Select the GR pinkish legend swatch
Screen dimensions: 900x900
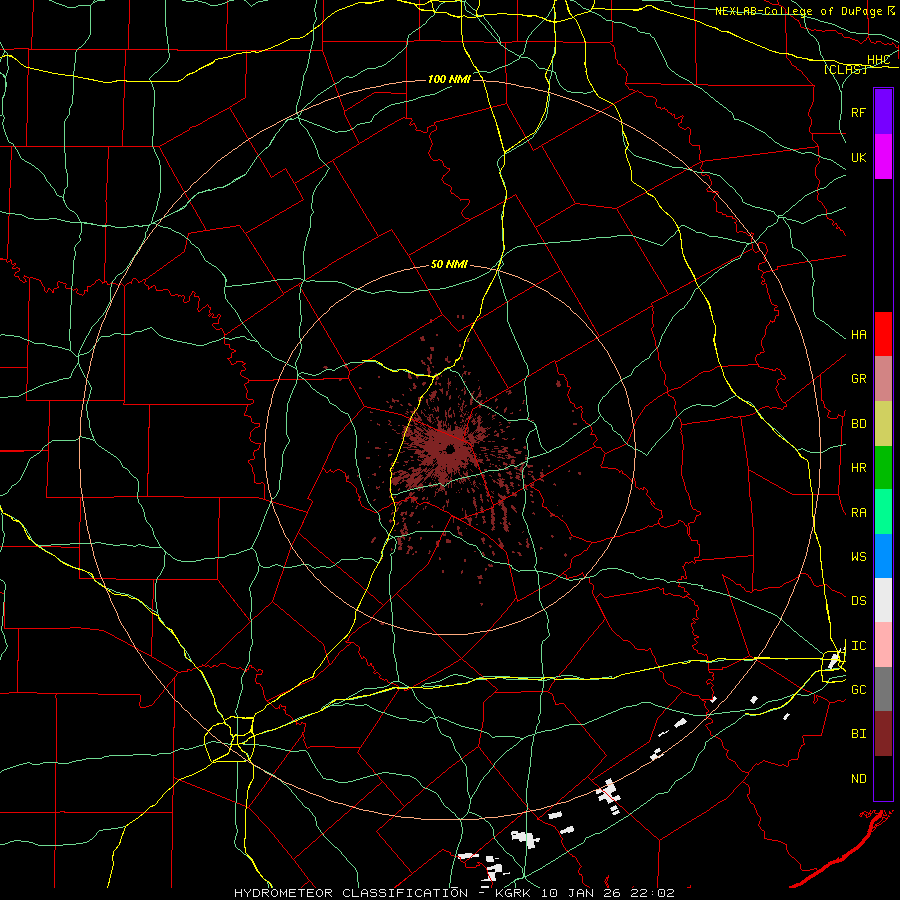pyautogui.click(x=883, y=379)
